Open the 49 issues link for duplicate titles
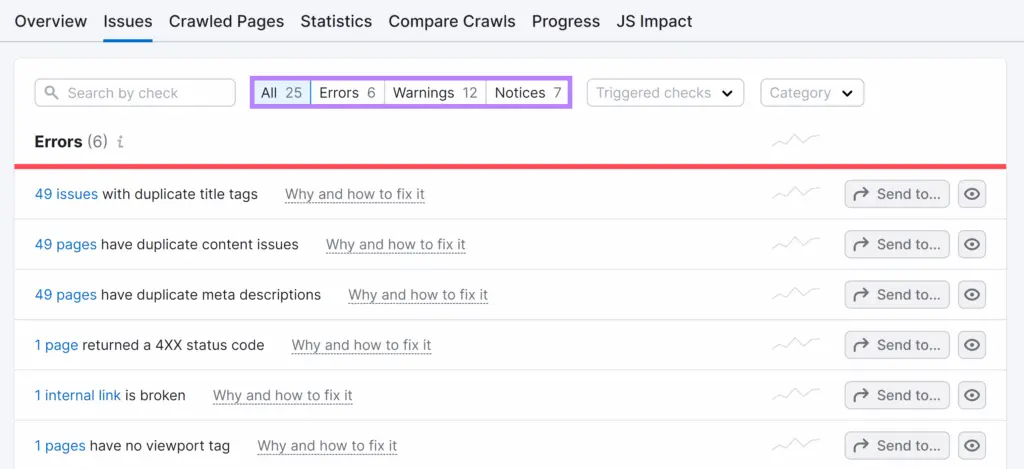 [66, 194]
